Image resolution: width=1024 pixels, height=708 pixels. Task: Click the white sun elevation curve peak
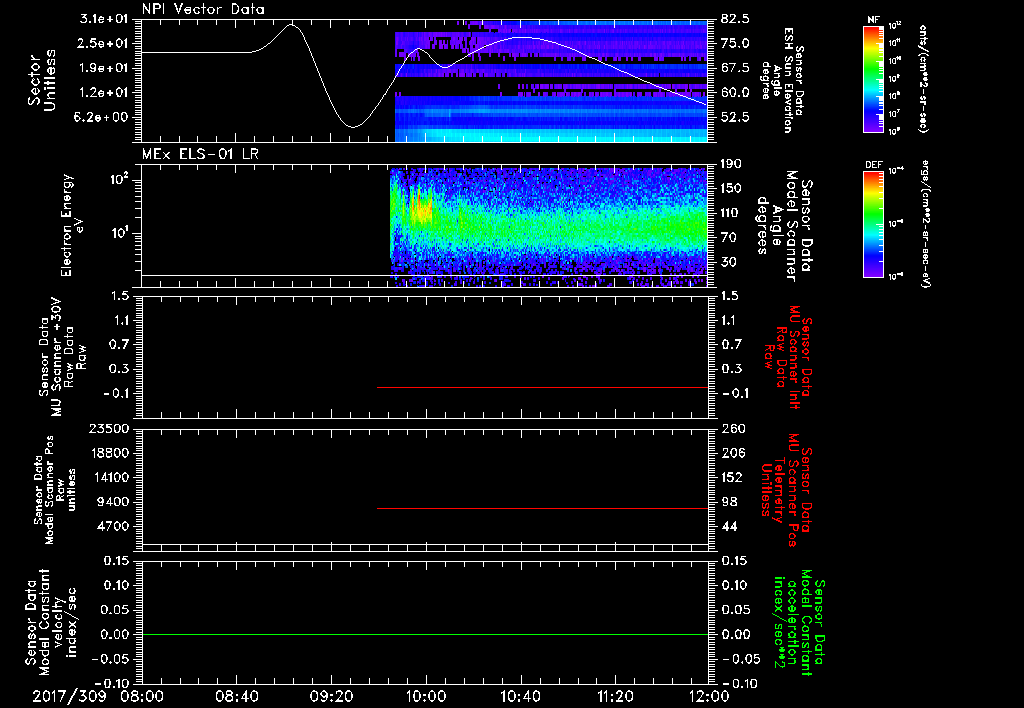tap(292, 25)
